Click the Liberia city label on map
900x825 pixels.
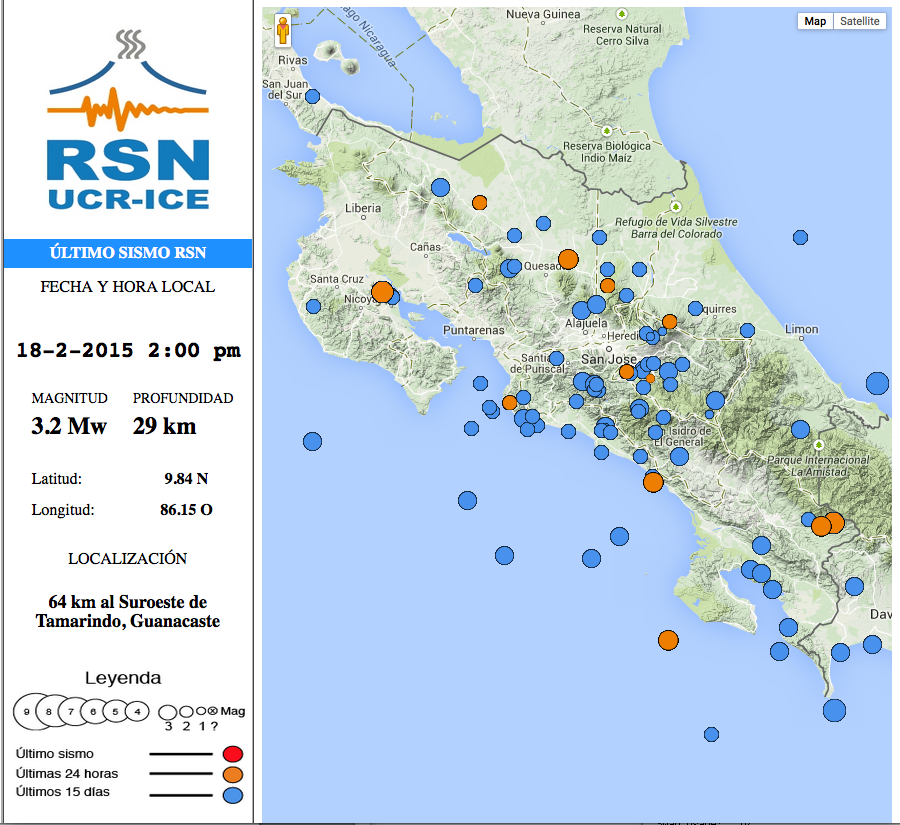(x=362, y=208)
